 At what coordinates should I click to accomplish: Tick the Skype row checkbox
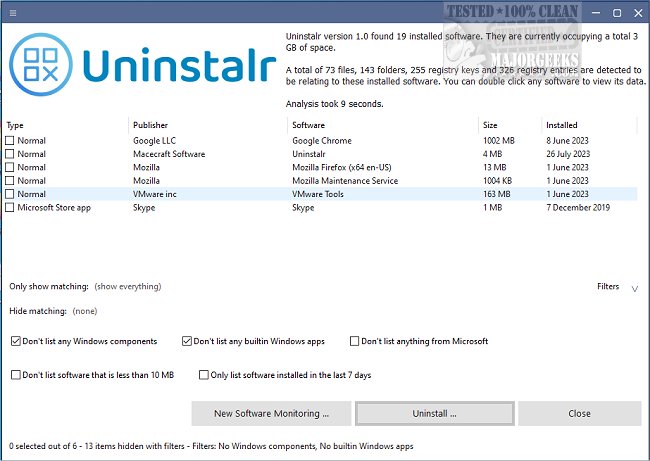[10, 207]
